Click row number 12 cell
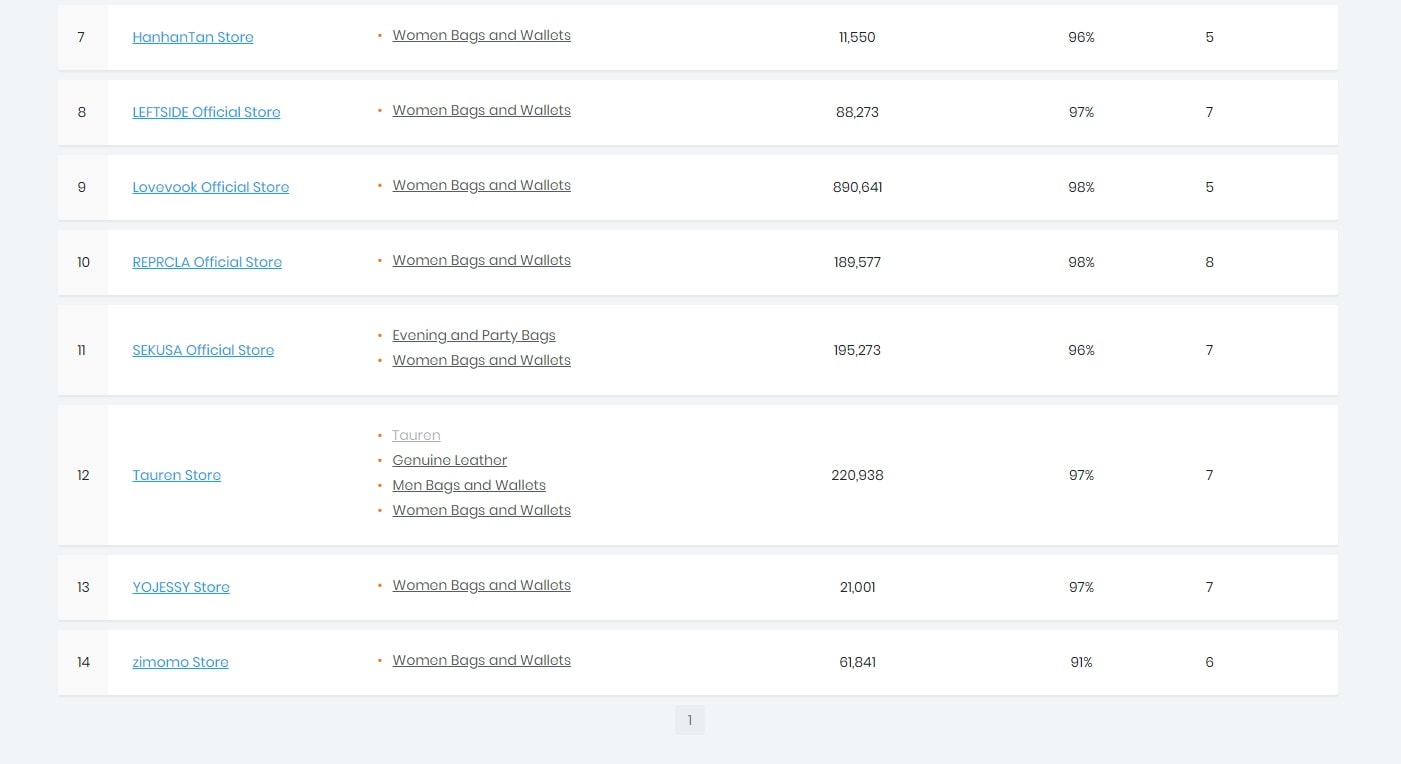 83,475
